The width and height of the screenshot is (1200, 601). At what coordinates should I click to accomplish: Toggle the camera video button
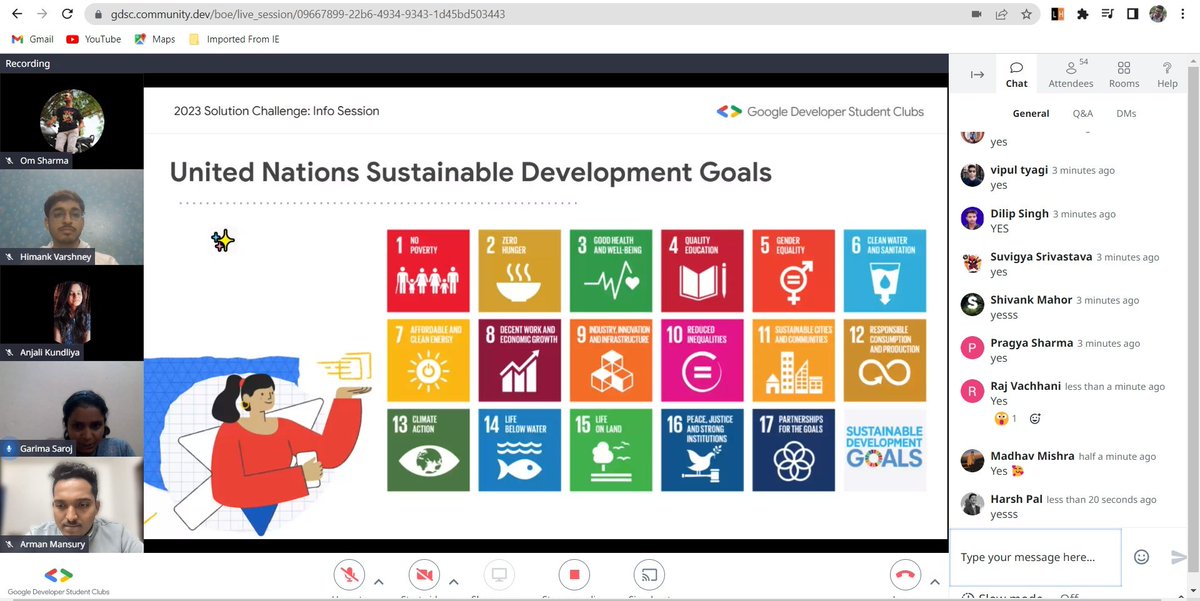click(x=424, y=575)
